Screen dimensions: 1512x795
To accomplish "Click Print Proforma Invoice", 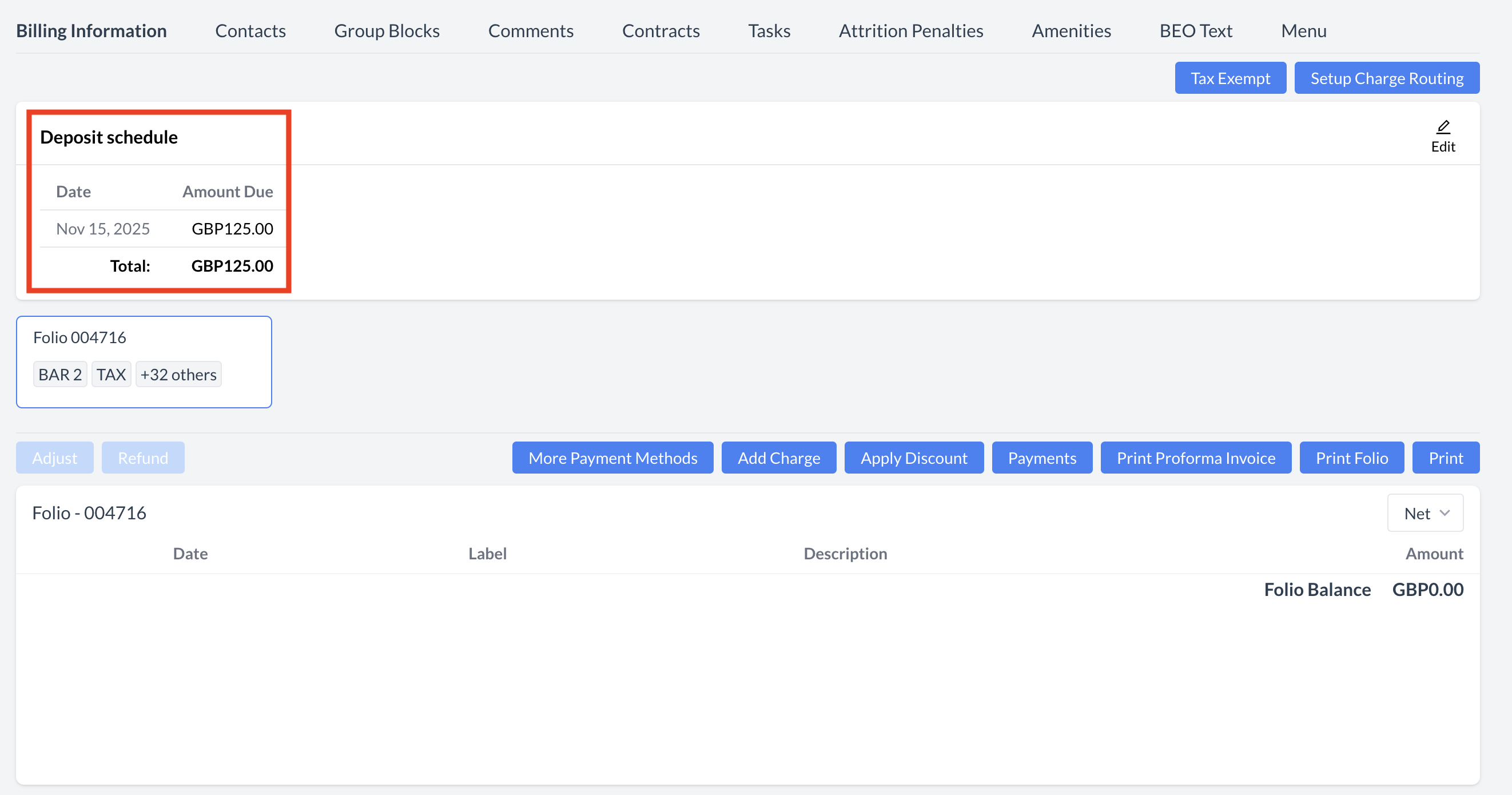I will tap(1195, 458).
